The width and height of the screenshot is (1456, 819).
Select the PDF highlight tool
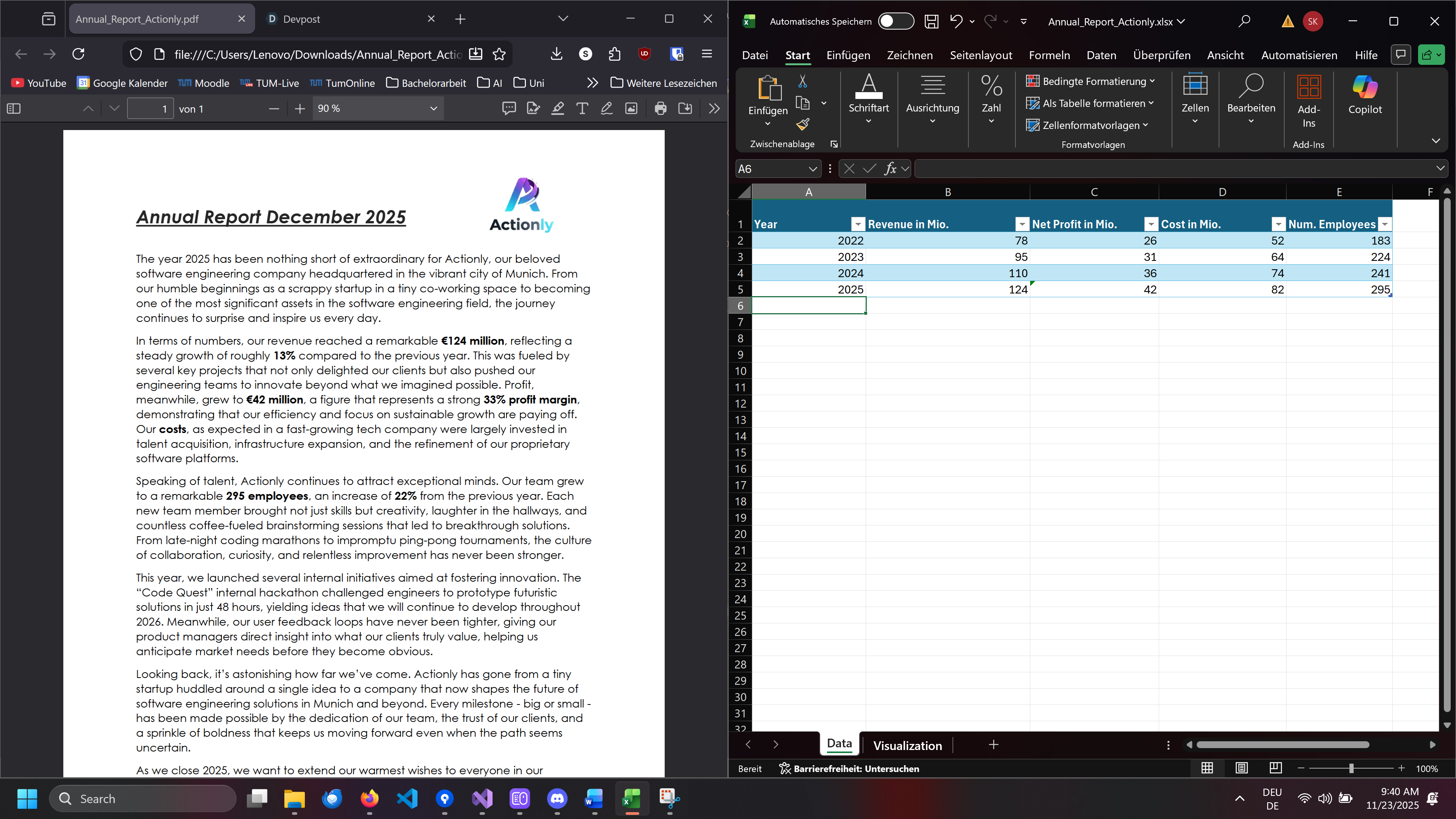pyautogui.click(x=558, y=108)
